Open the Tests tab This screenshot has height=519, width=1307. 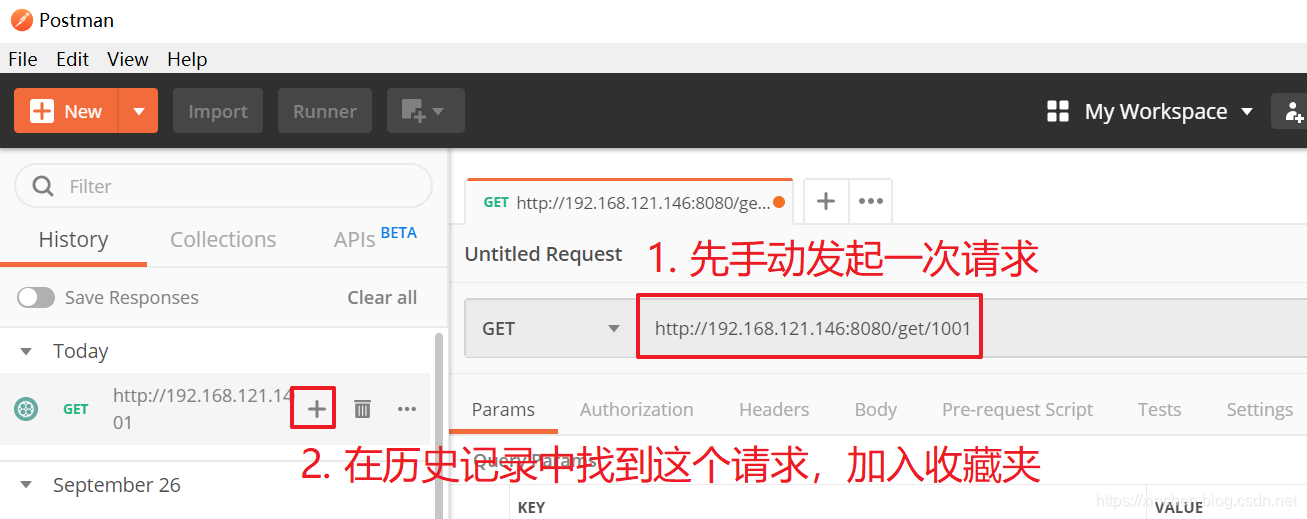(x=1159, y=409)
